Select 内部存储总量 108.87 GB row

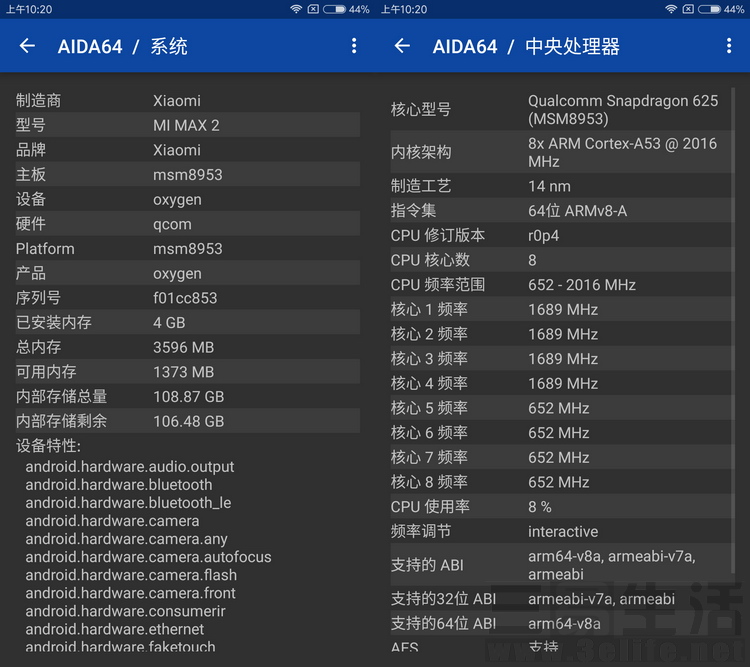click(188, 396)
